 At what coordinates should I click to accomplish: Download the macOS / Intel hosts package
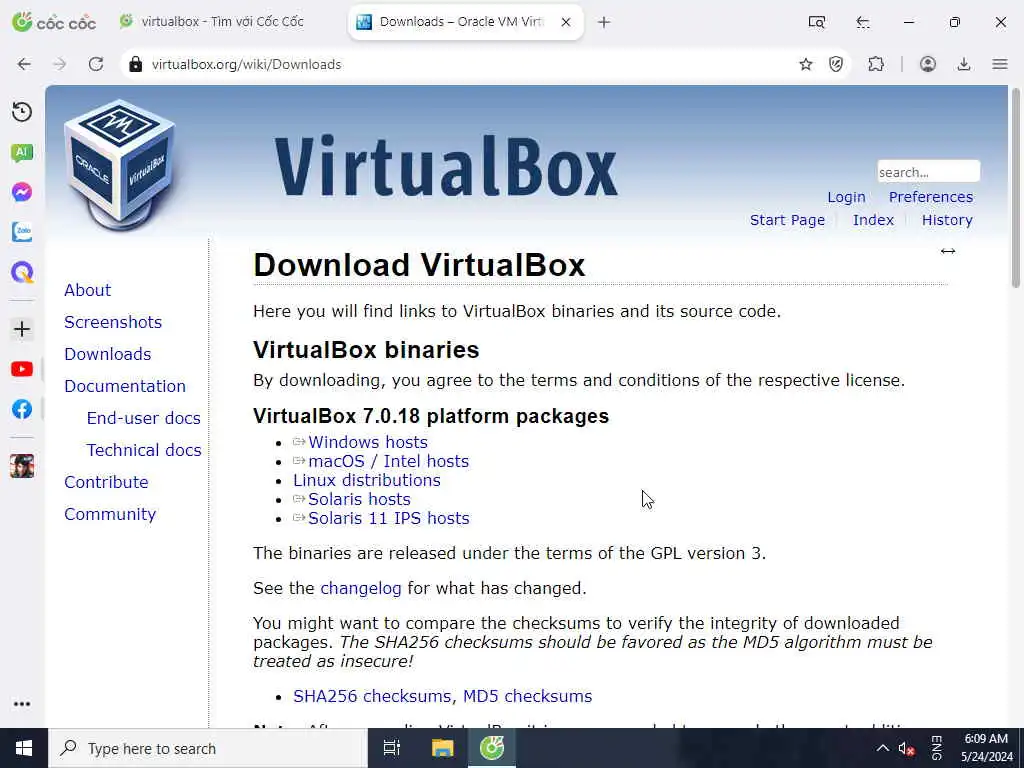(389, 461)
